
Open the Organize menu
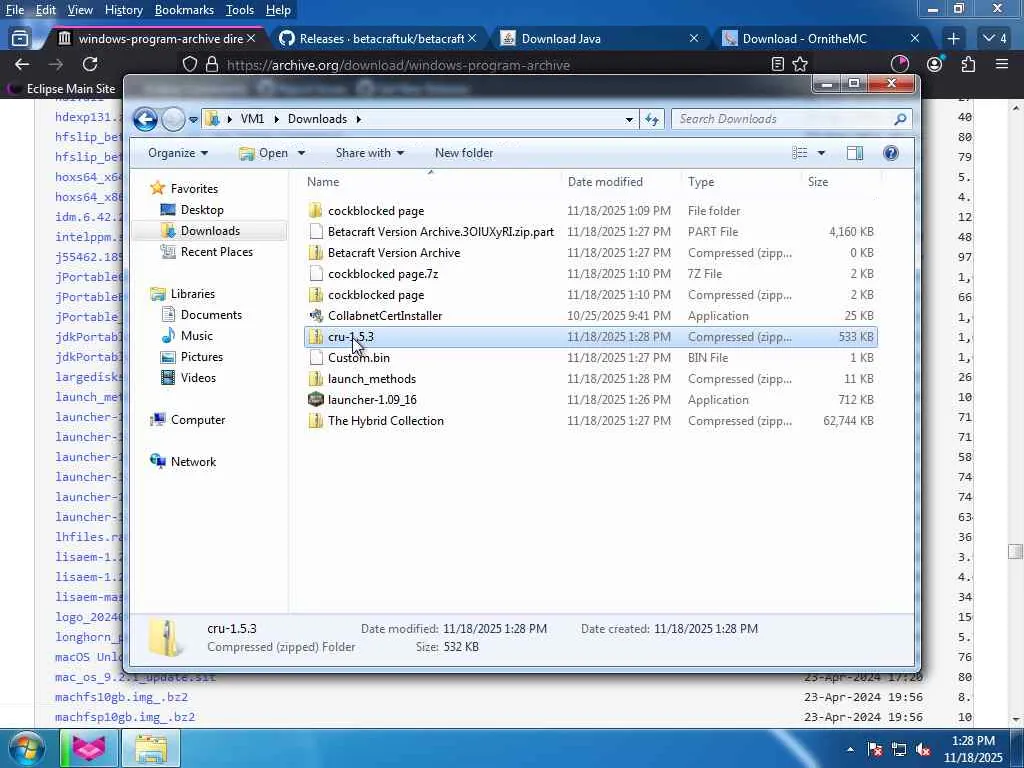tap(178, 153)
